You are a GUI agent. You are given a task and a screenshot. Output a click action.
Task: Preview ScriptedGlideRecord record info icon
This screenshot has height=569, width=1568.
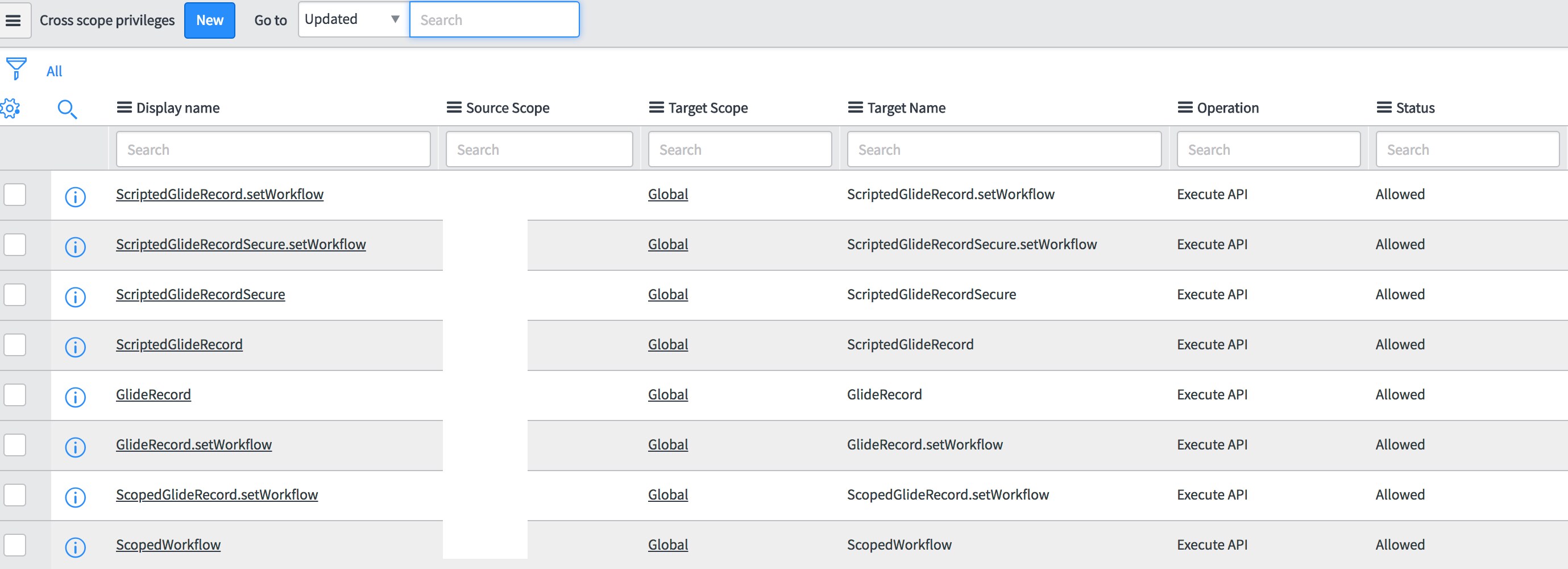(x=76, y=347)
